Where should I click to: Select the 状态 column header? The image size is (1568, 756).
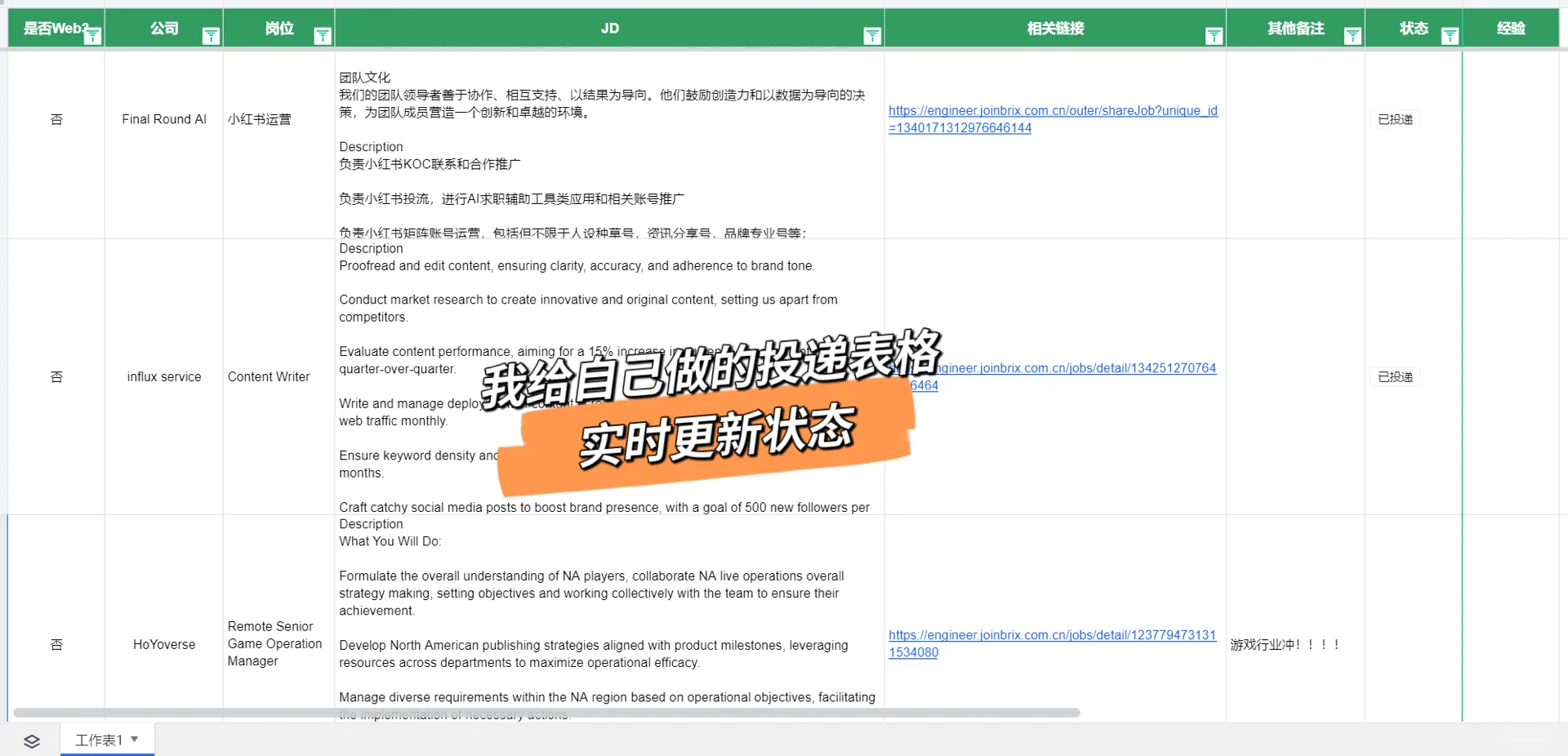coord(1414,28)
